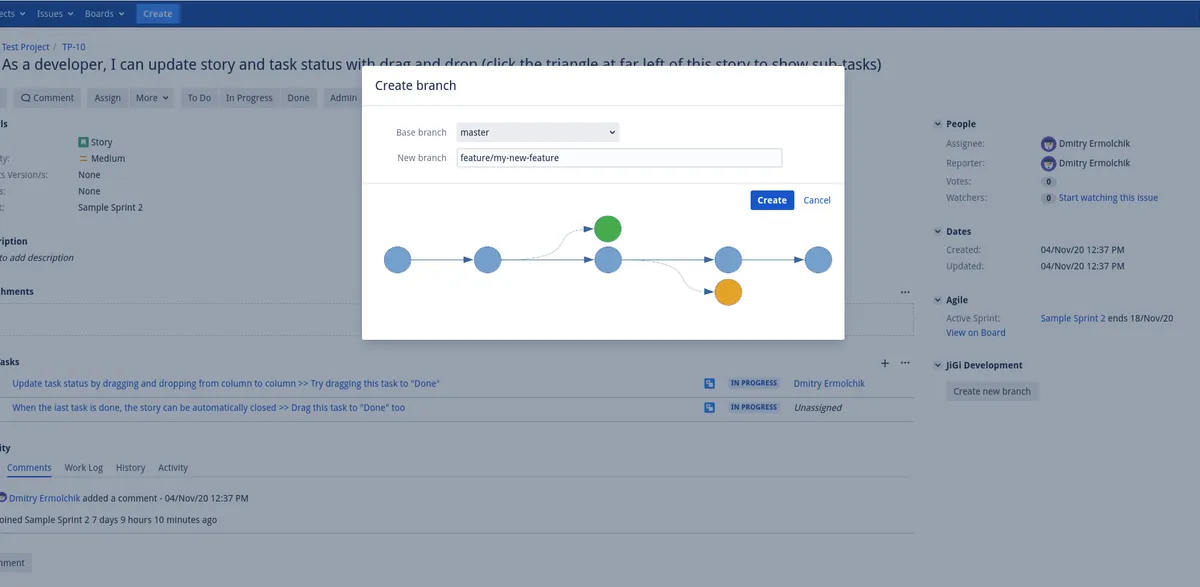Click the Create button in the Create branch dialog
The image size is (1200, 587).
tap(772, 200)
